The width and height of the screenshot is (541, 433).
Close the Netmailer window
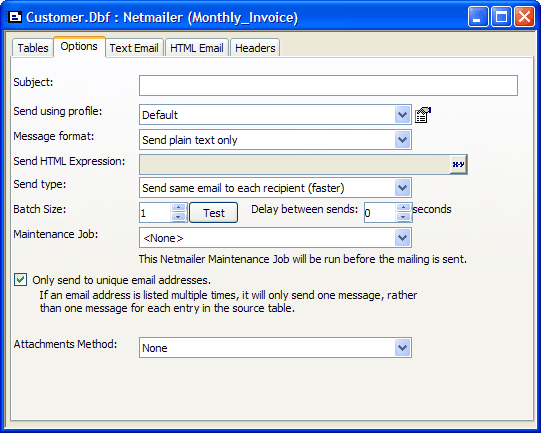pos(524,17)
